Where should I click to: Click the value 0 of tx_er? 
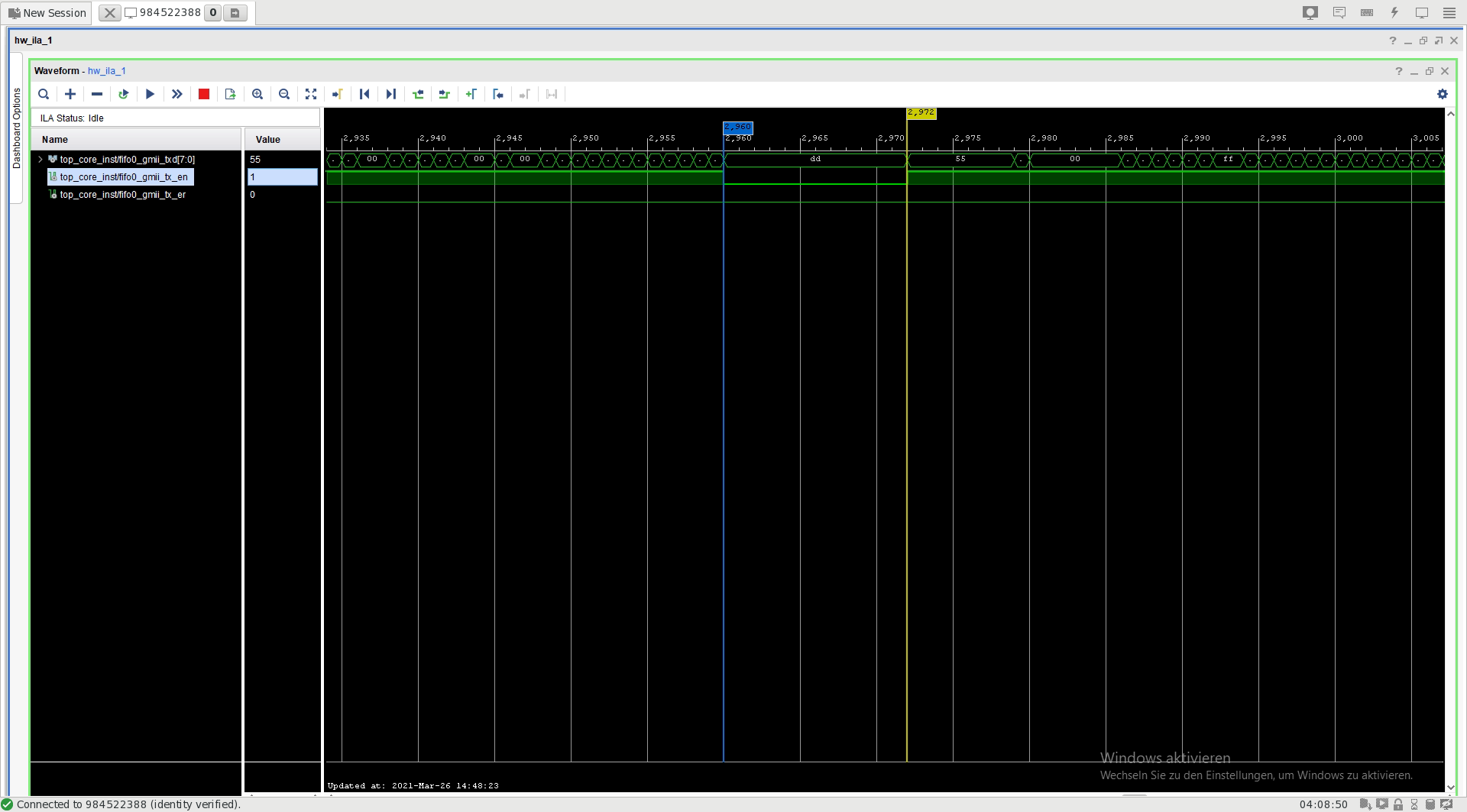[253, 195]
